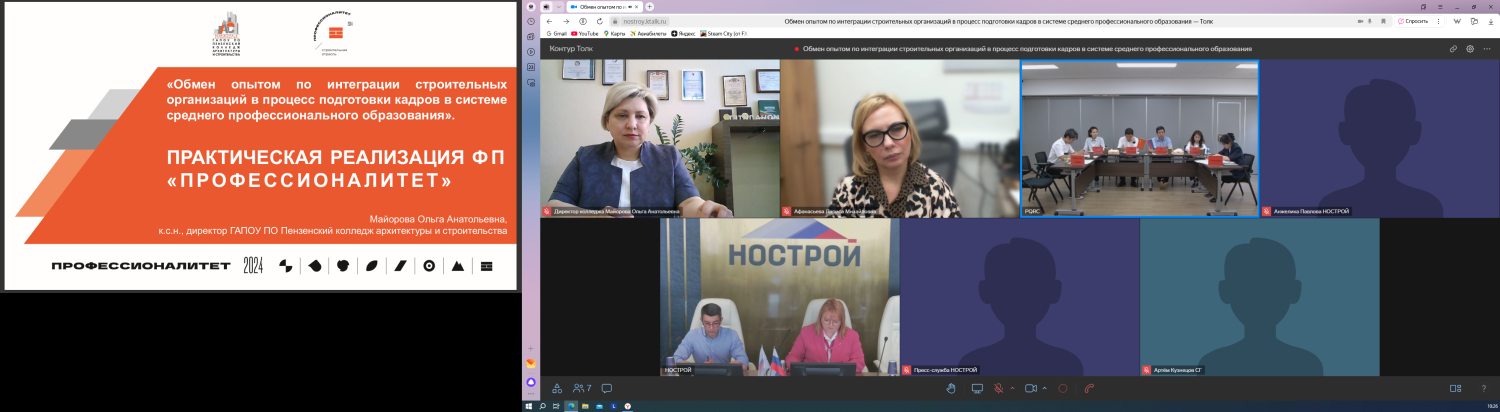The width and height of the screenshot is (1500, 412).
Task: Reload the browser page
Action: pos(600,21)
